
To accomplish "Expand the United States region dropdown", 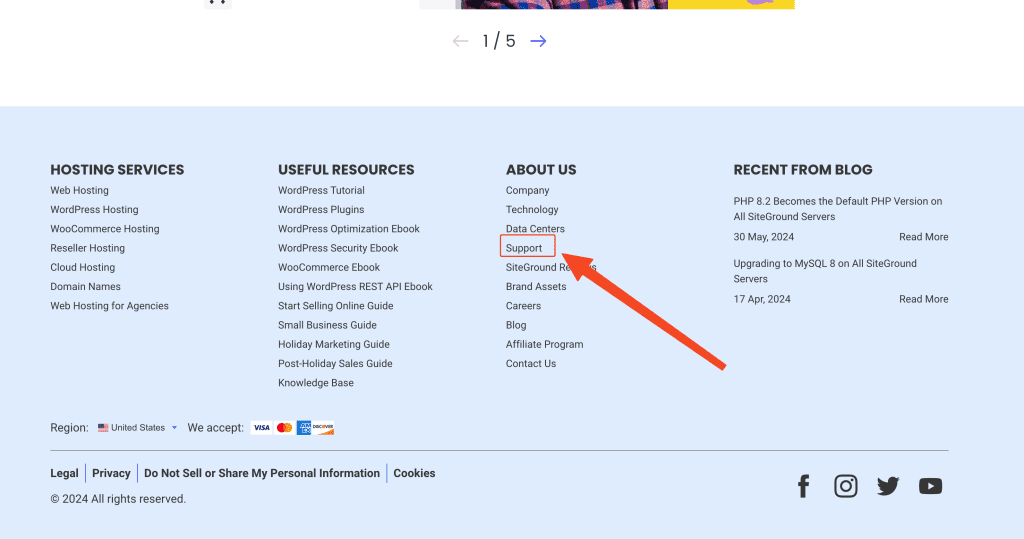I will (138, 428).
